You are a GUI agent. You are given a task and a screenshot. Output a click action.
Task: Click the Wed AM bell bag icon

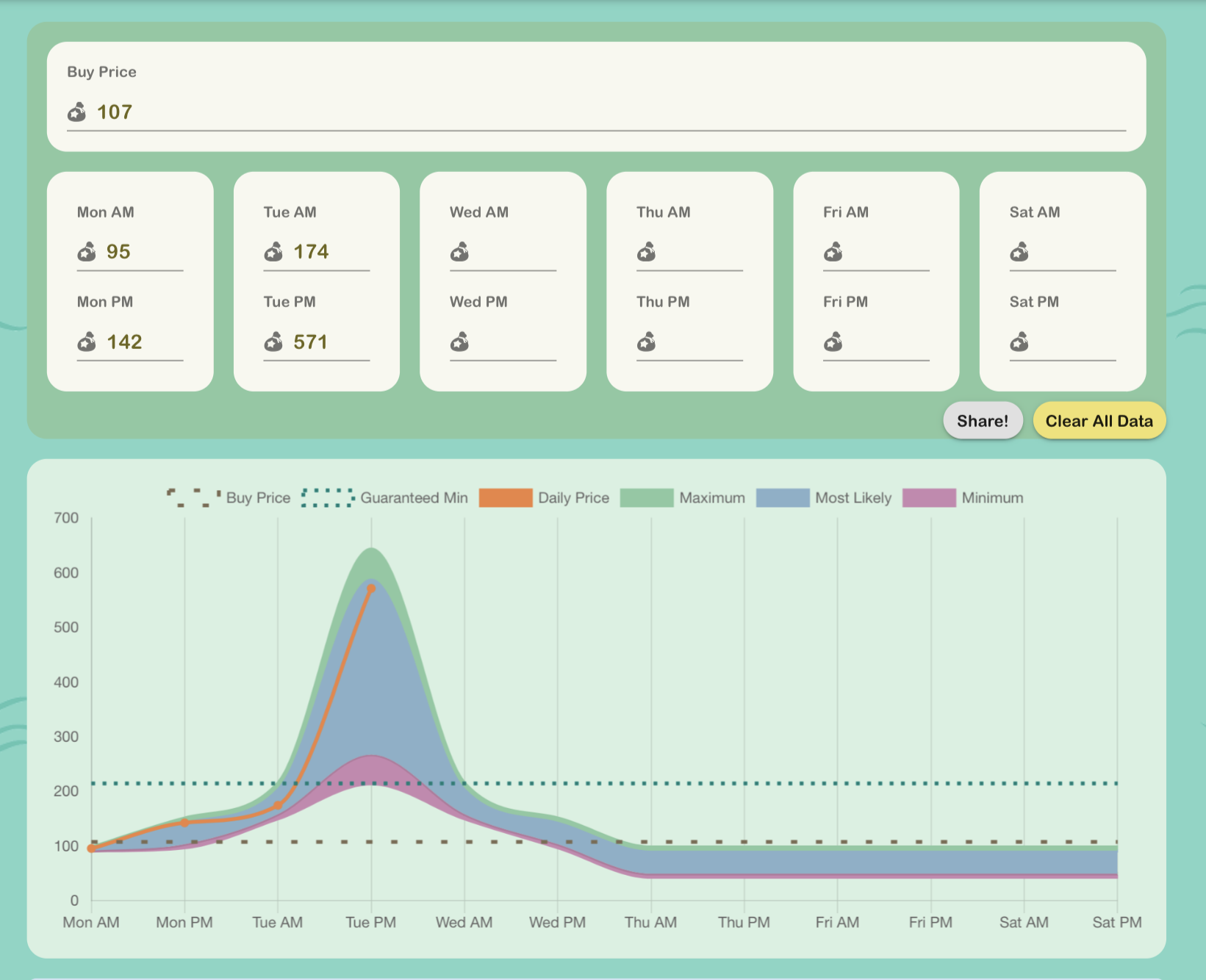pos(459,252)
